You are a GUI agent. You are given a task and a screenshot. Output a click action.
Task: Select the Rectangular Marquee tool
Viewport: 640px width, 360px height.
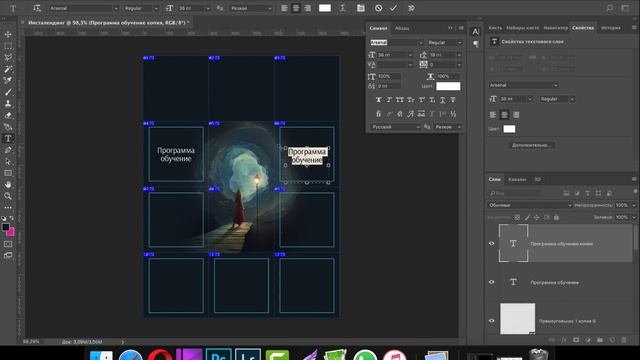[8, 46]
